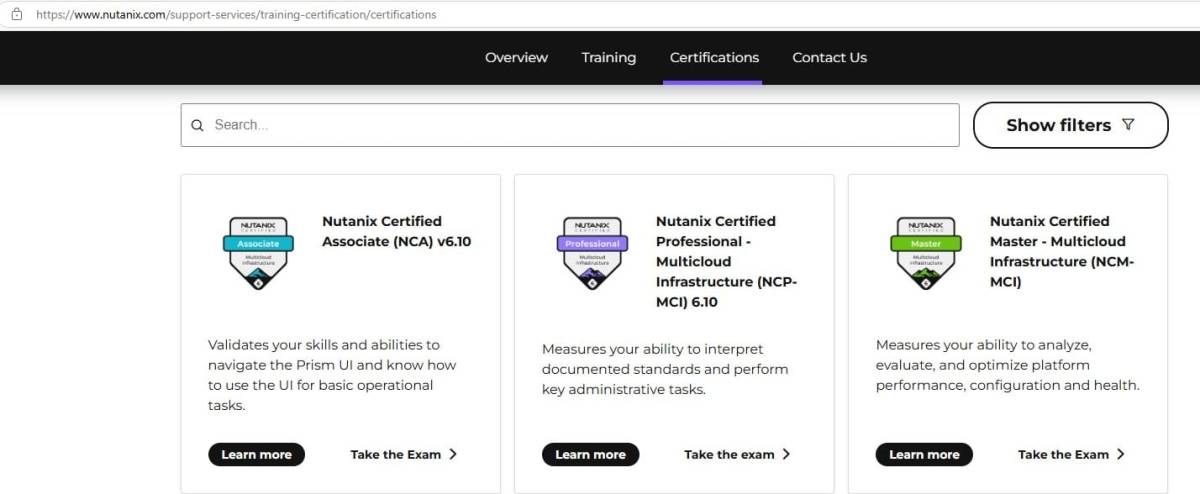
Task: Click Learn more for NCA v6.10
Action: click(256, 454)
